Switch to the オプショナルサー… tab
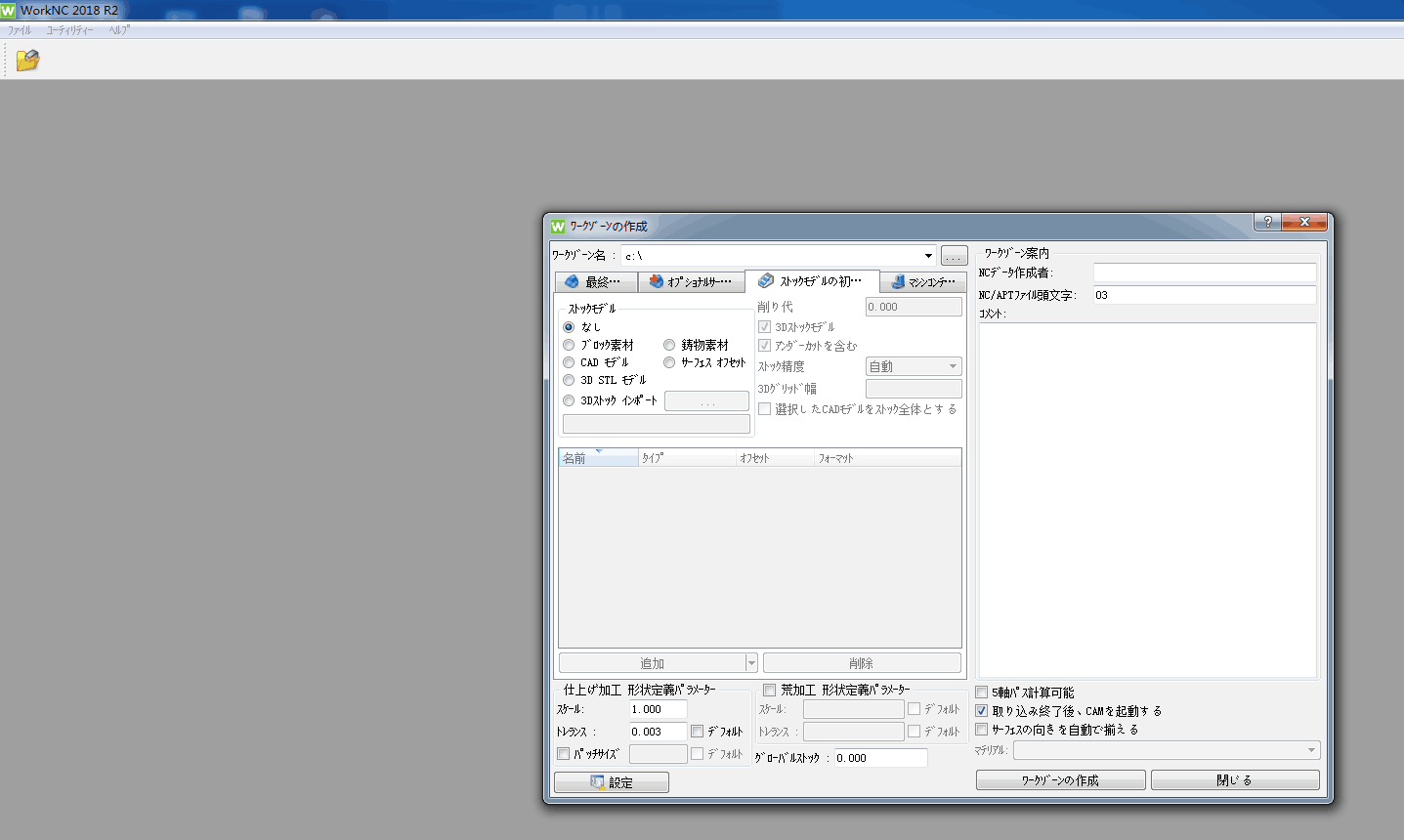This screenshot has height=840, width=1404. coord(691,281)
